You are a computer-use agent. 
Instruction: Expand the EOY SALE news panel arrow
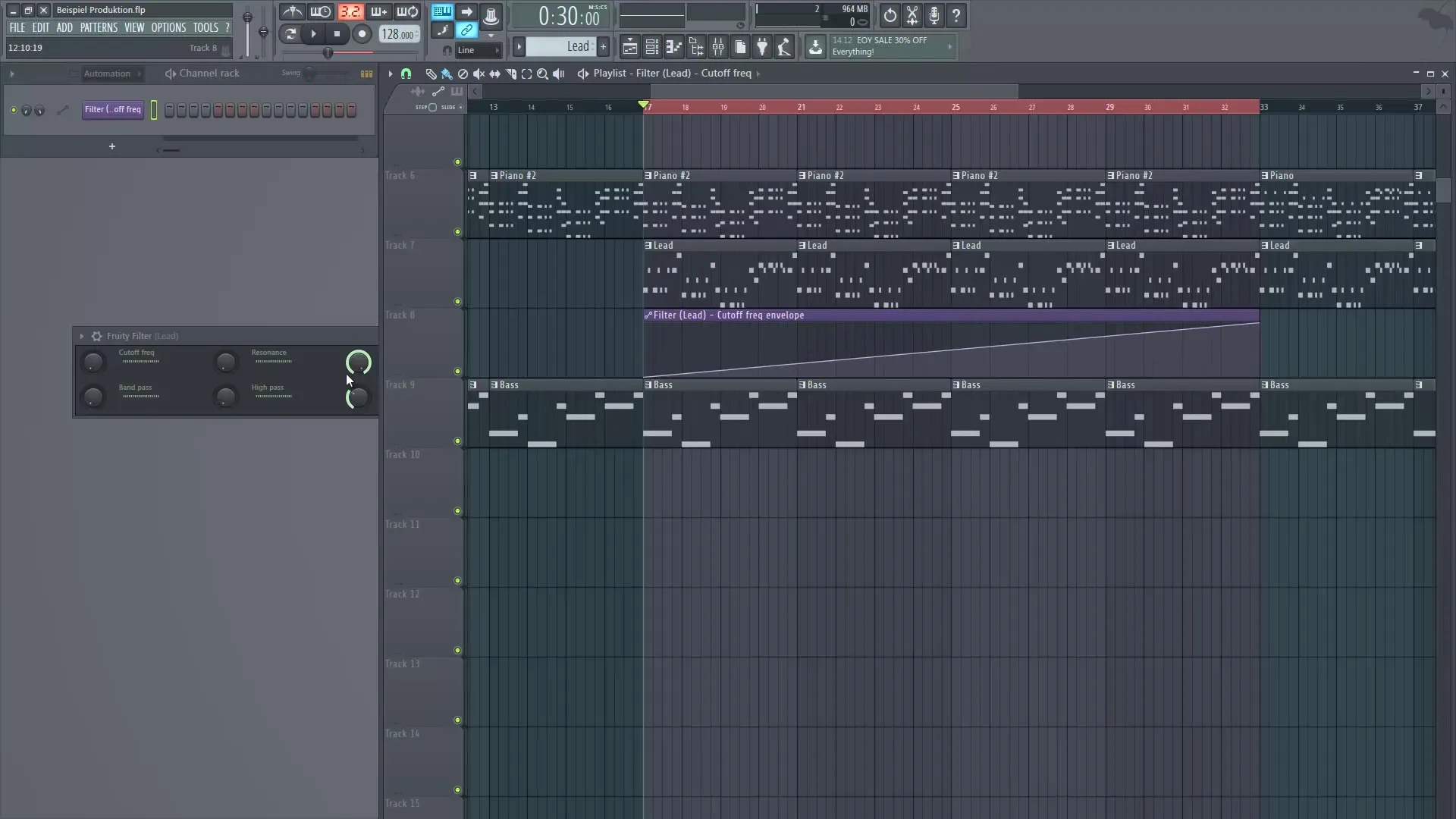[x=949, y=47]
